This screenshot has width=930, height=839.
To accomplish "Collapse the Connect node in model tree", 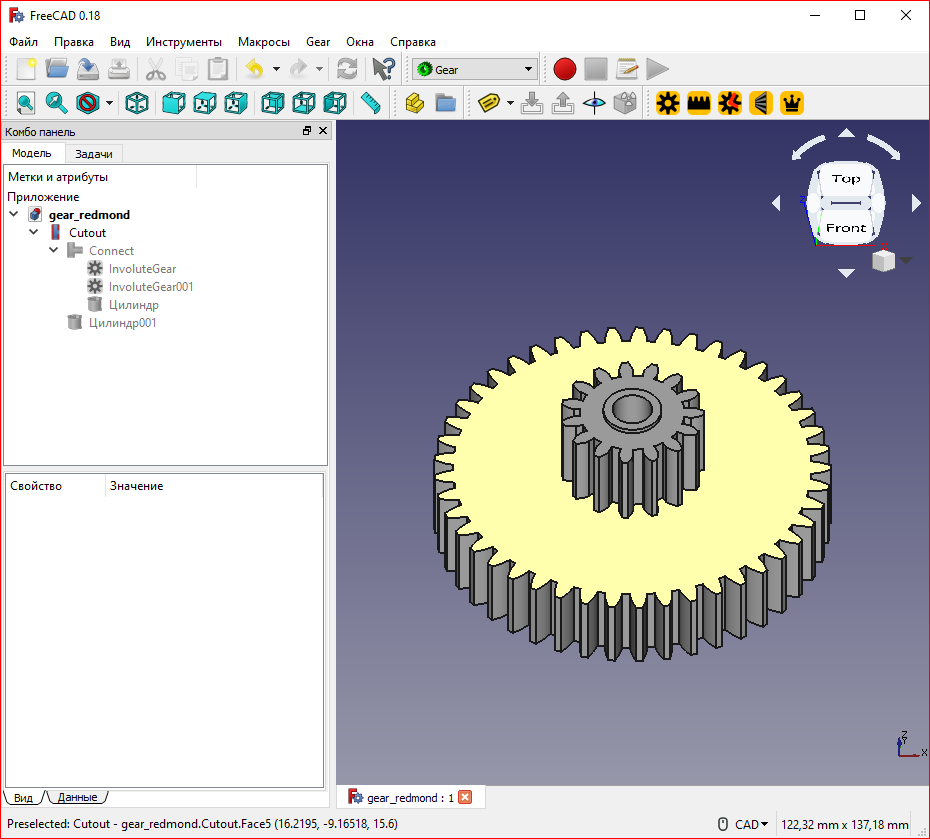I will pos(54,251).
